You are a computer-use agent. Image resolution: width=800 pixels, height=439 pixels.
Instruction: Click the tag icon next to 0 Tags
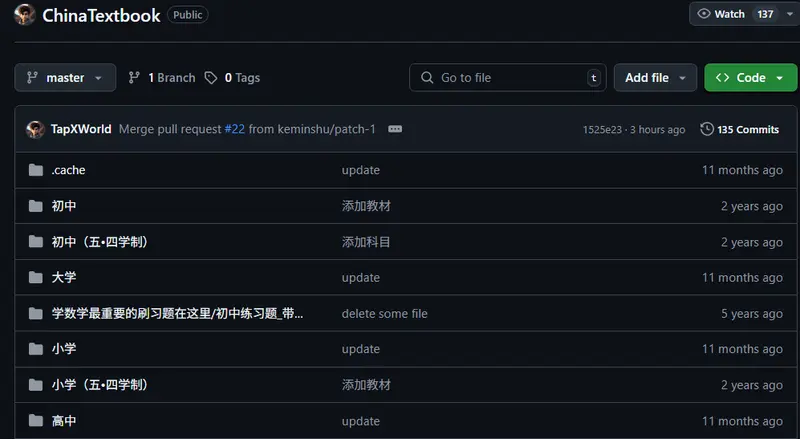211,78
